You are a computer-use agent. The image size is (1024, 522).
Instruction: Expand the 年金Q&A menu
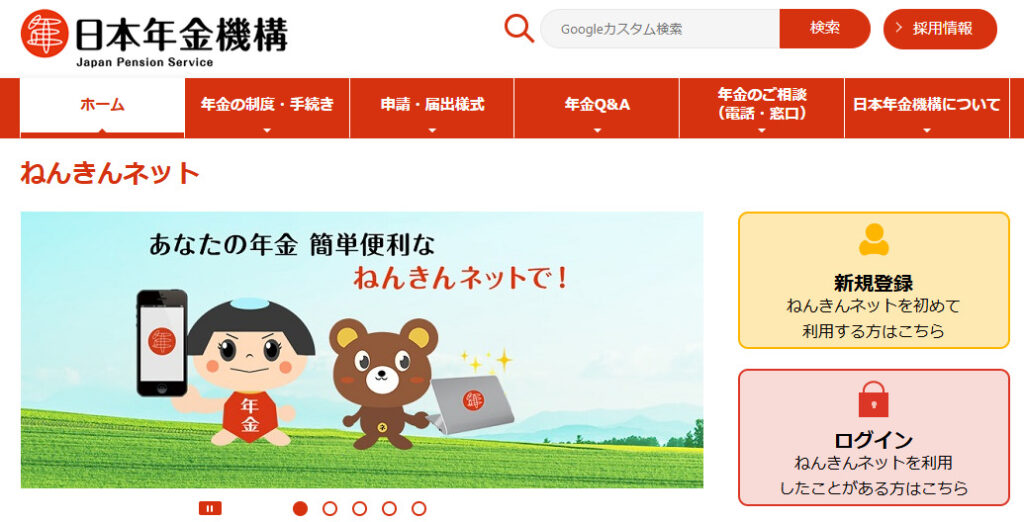pos(597,108)
